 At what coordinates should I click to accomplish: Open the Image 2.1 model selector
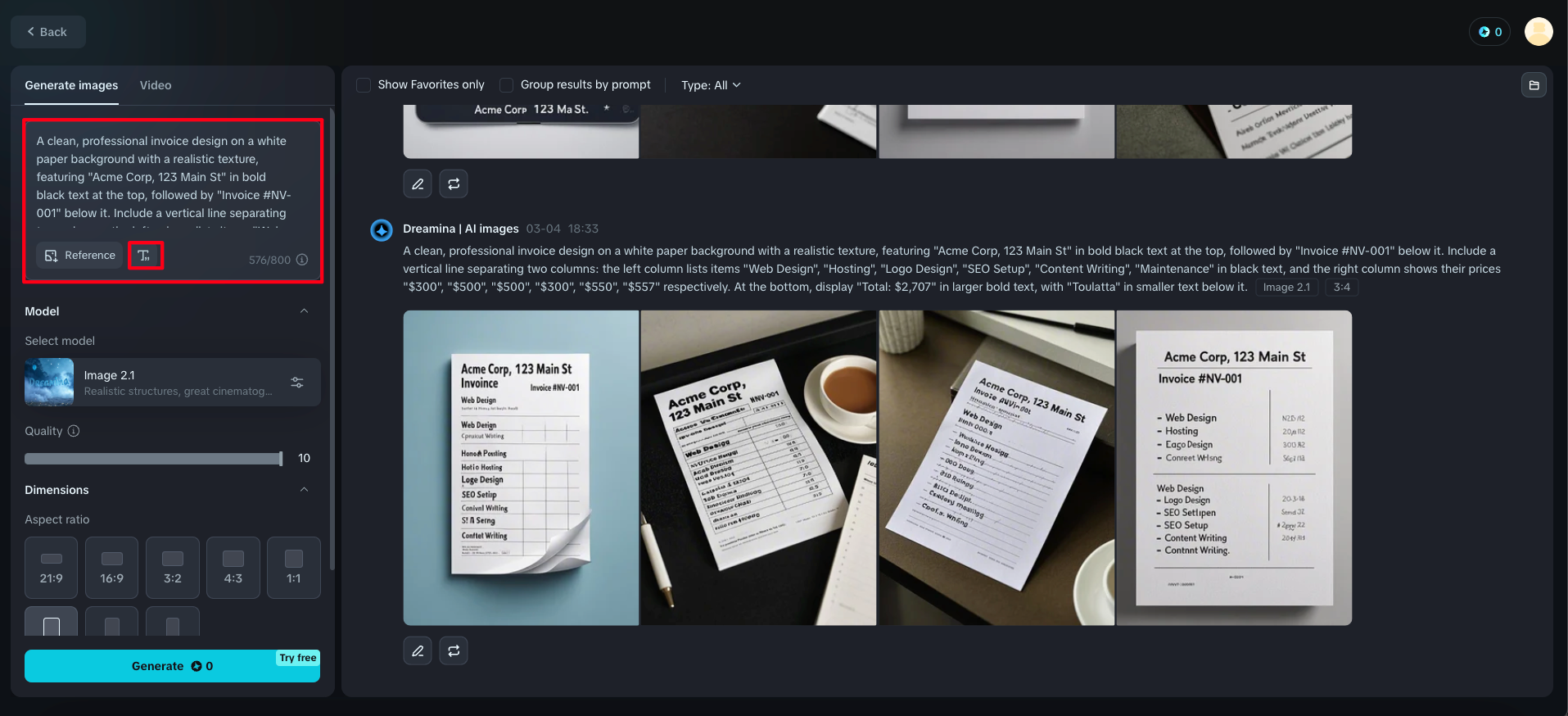(172, 383)
